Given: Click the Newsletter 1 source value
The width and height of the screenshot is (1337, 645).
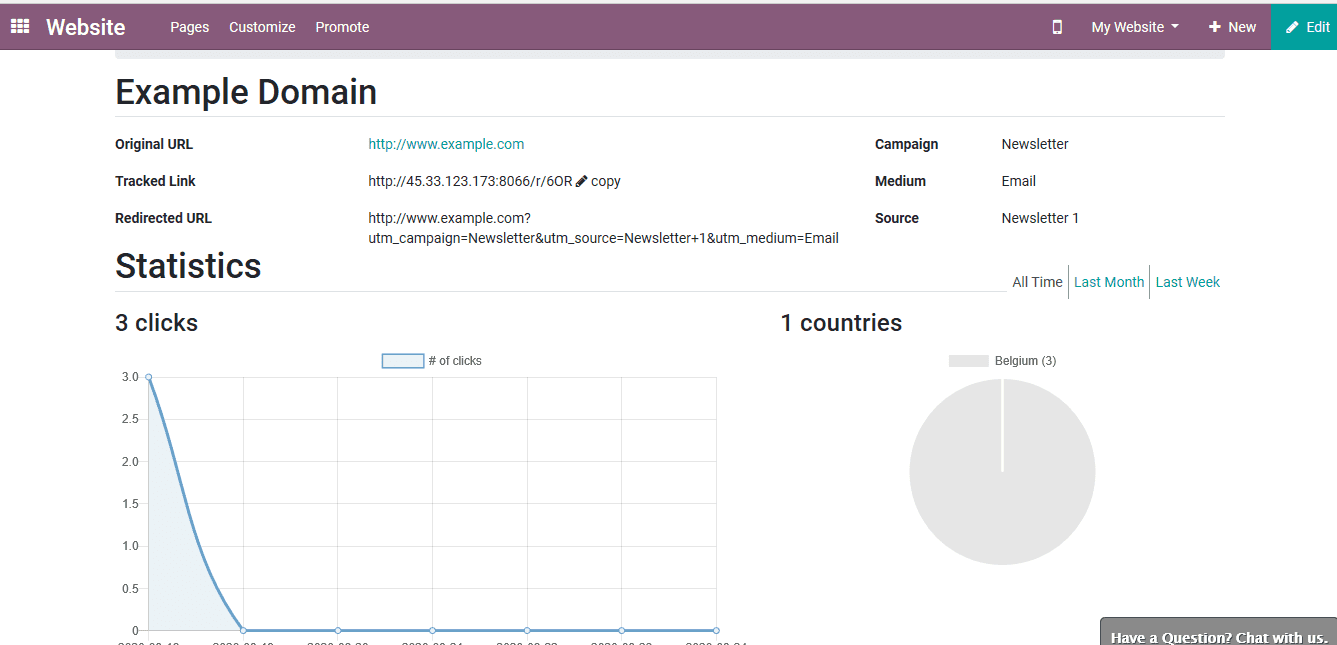Looking at the screenshot, I should coord(1040,218).
